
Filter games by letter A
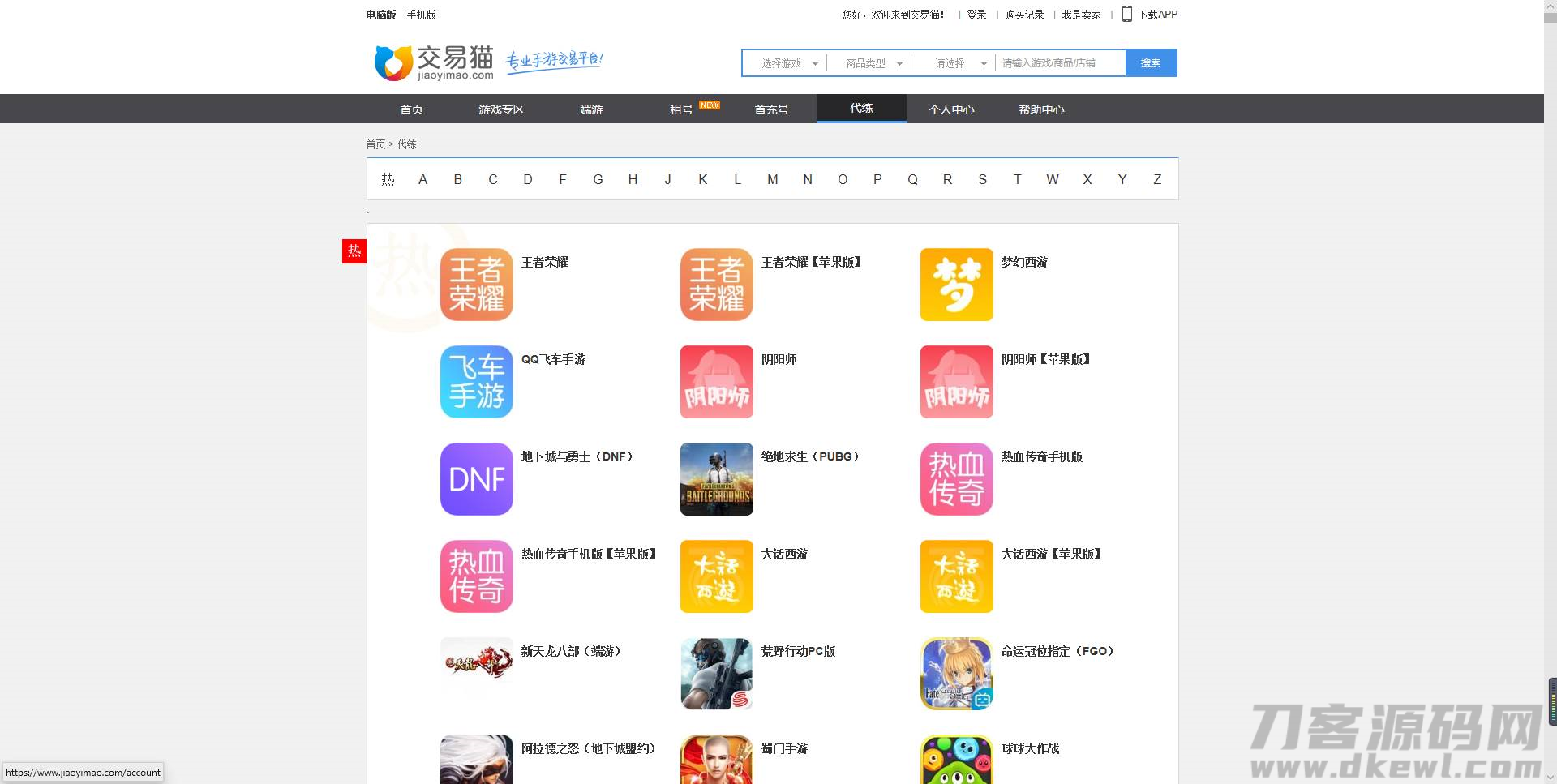pos(422,179)
